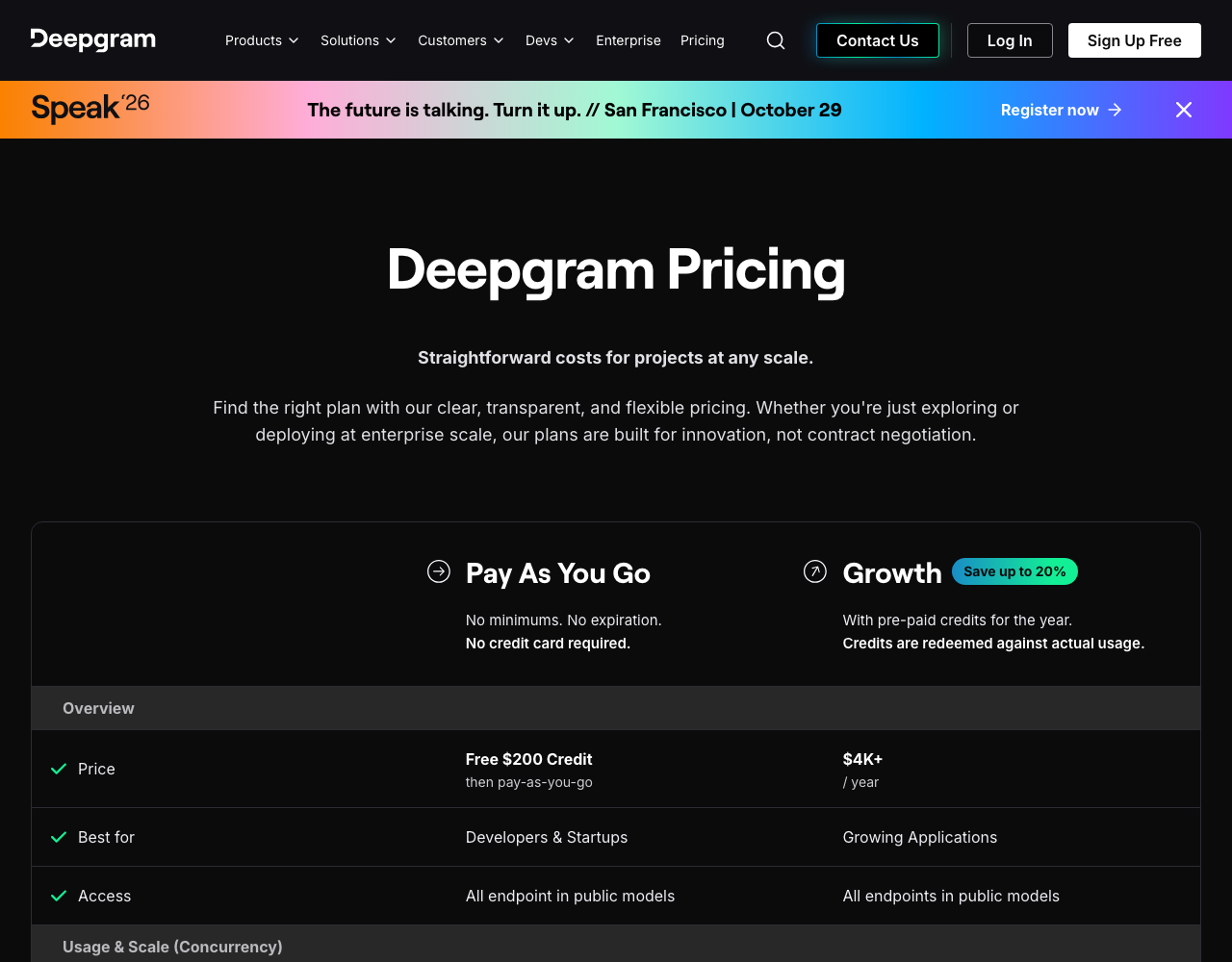This screenshot has width=1232, height=962.
Task: Expand the Devs dropdown menu
Action: [x=551, y=40]
